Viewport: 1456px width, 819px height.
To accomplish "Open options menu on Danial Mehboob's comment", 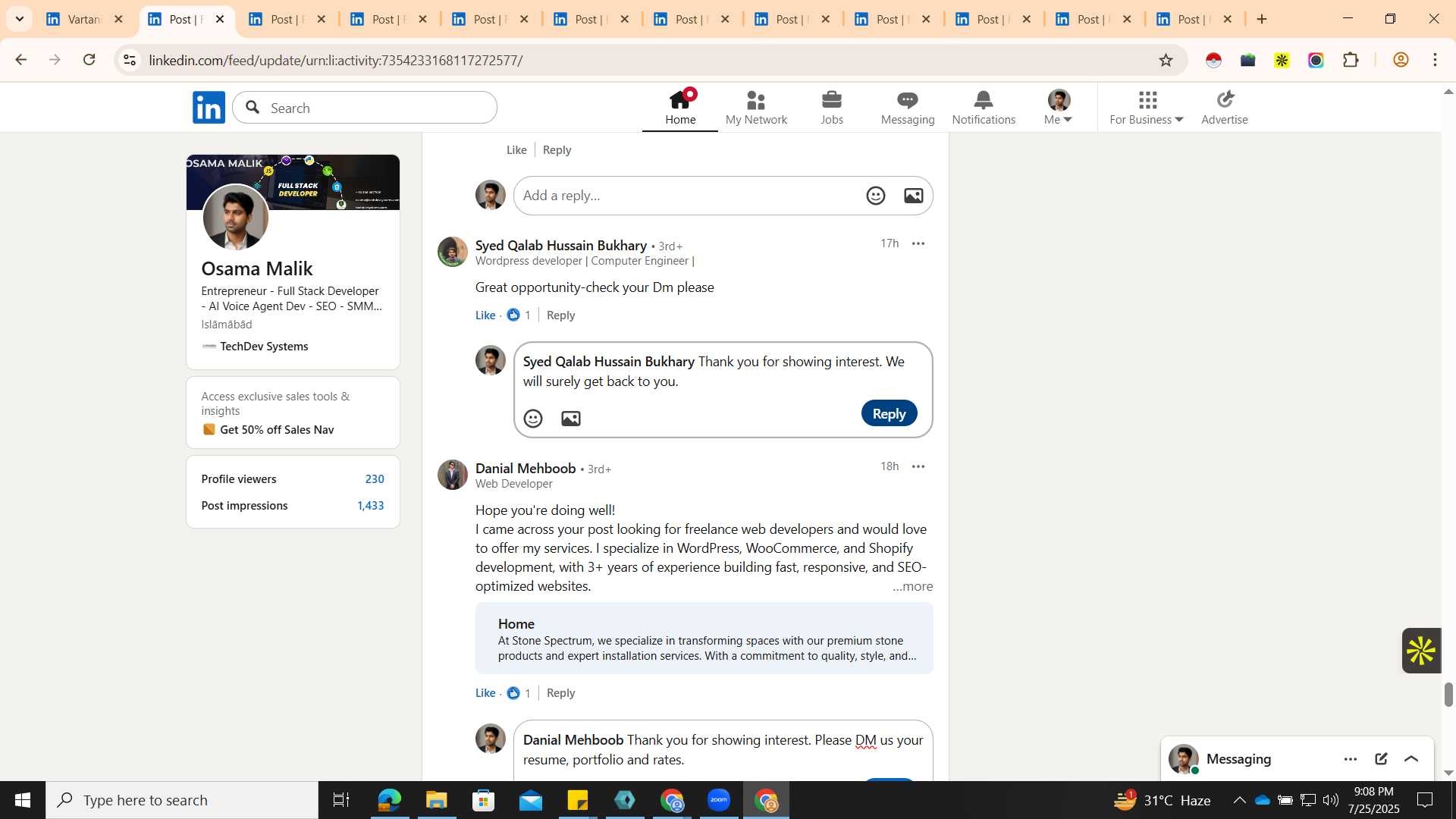I will click(918, 466).
